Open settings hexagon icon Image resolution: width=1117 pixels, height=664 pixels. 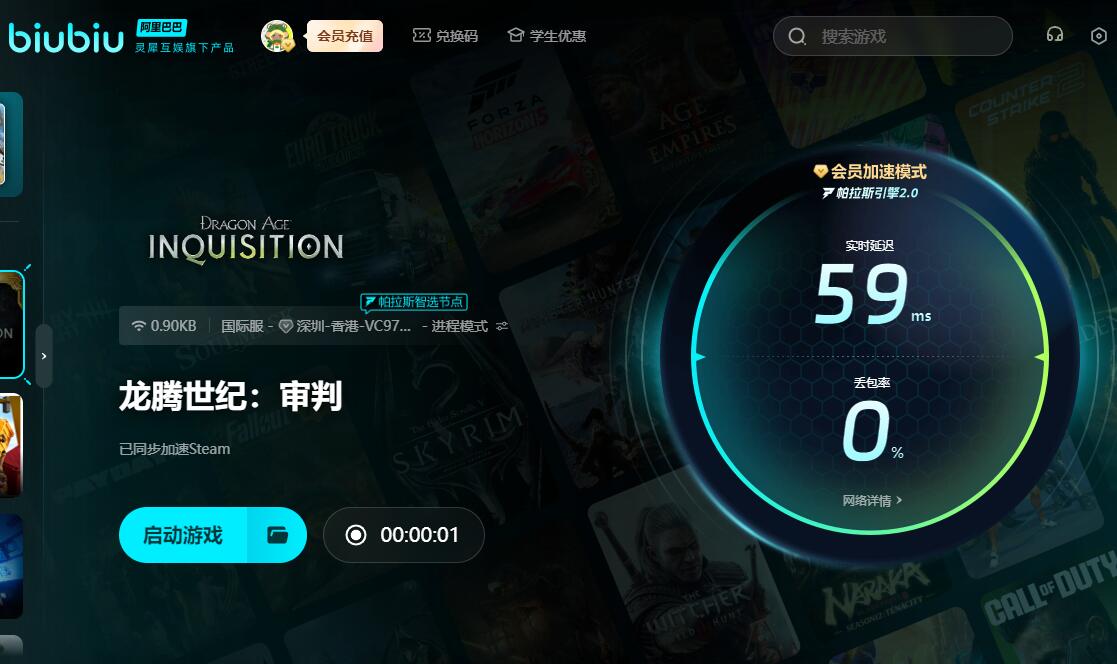pos(1098,36)
